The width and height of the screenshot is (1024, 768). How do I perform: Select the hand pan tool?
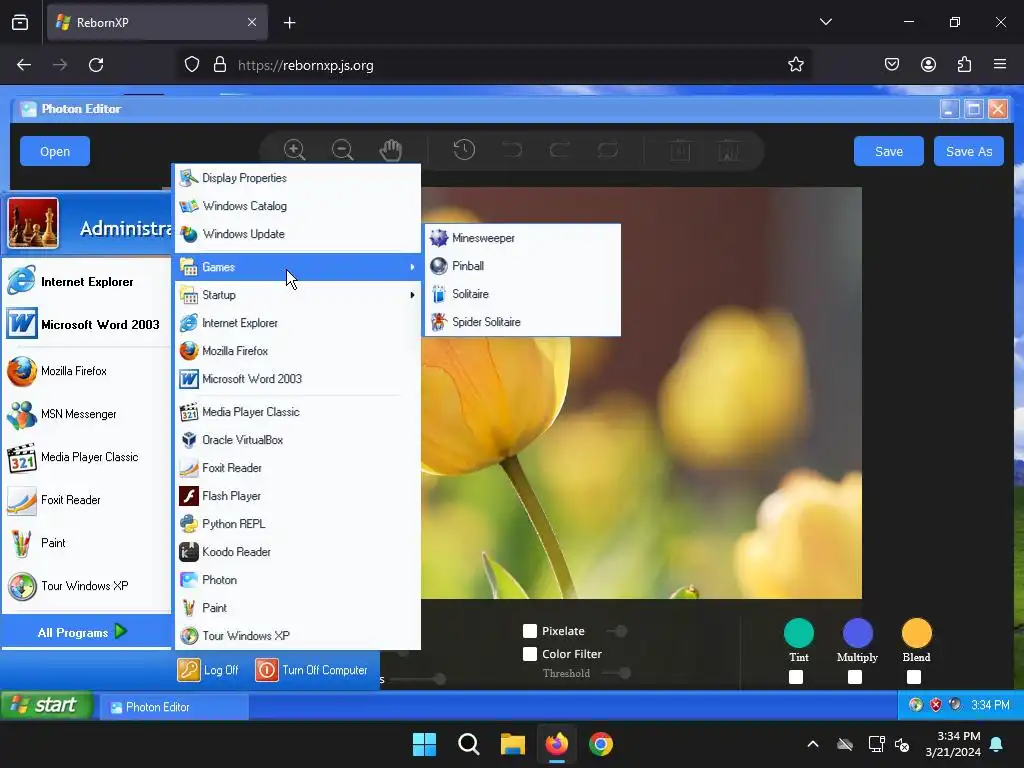tap(391, 150)
